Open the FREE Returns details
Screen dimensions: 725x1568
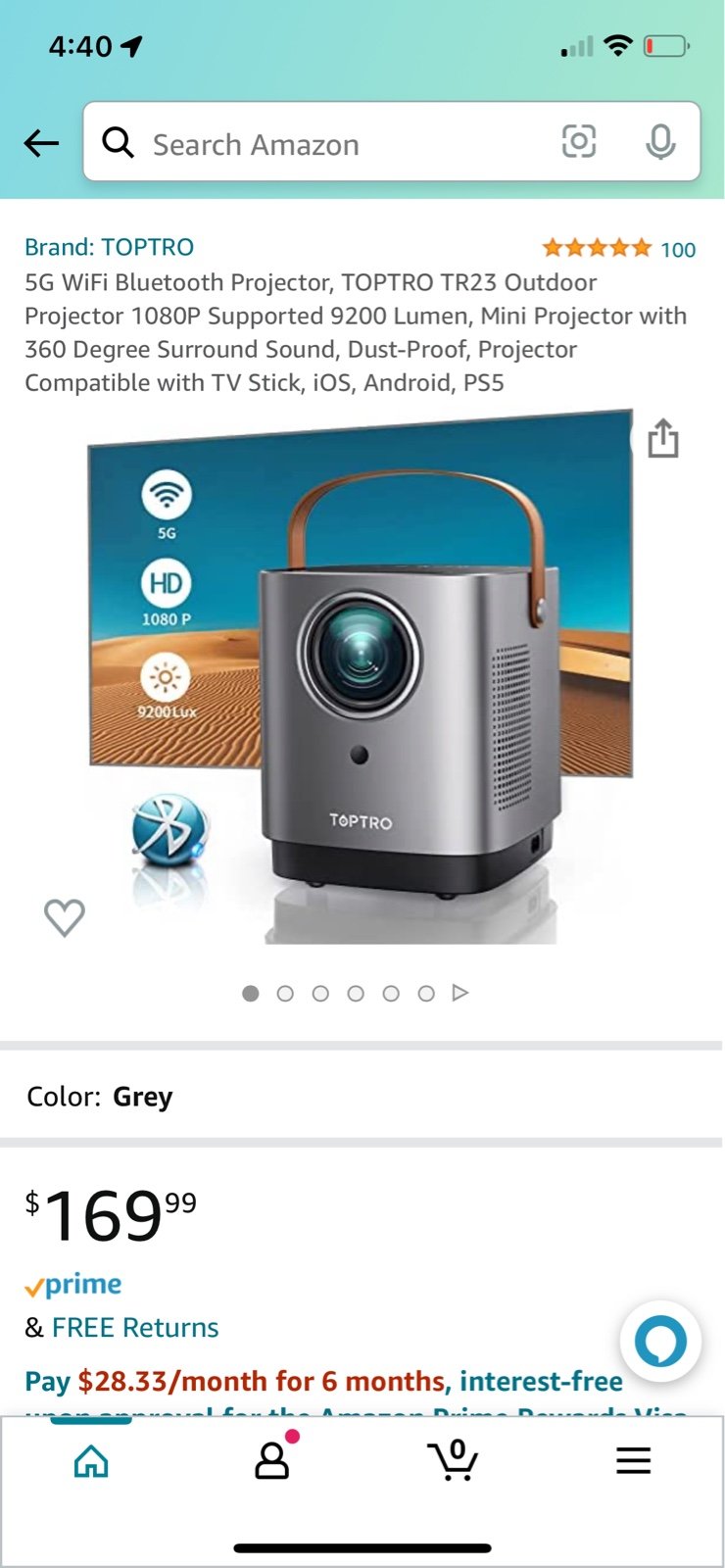[x=135, y=1327]
